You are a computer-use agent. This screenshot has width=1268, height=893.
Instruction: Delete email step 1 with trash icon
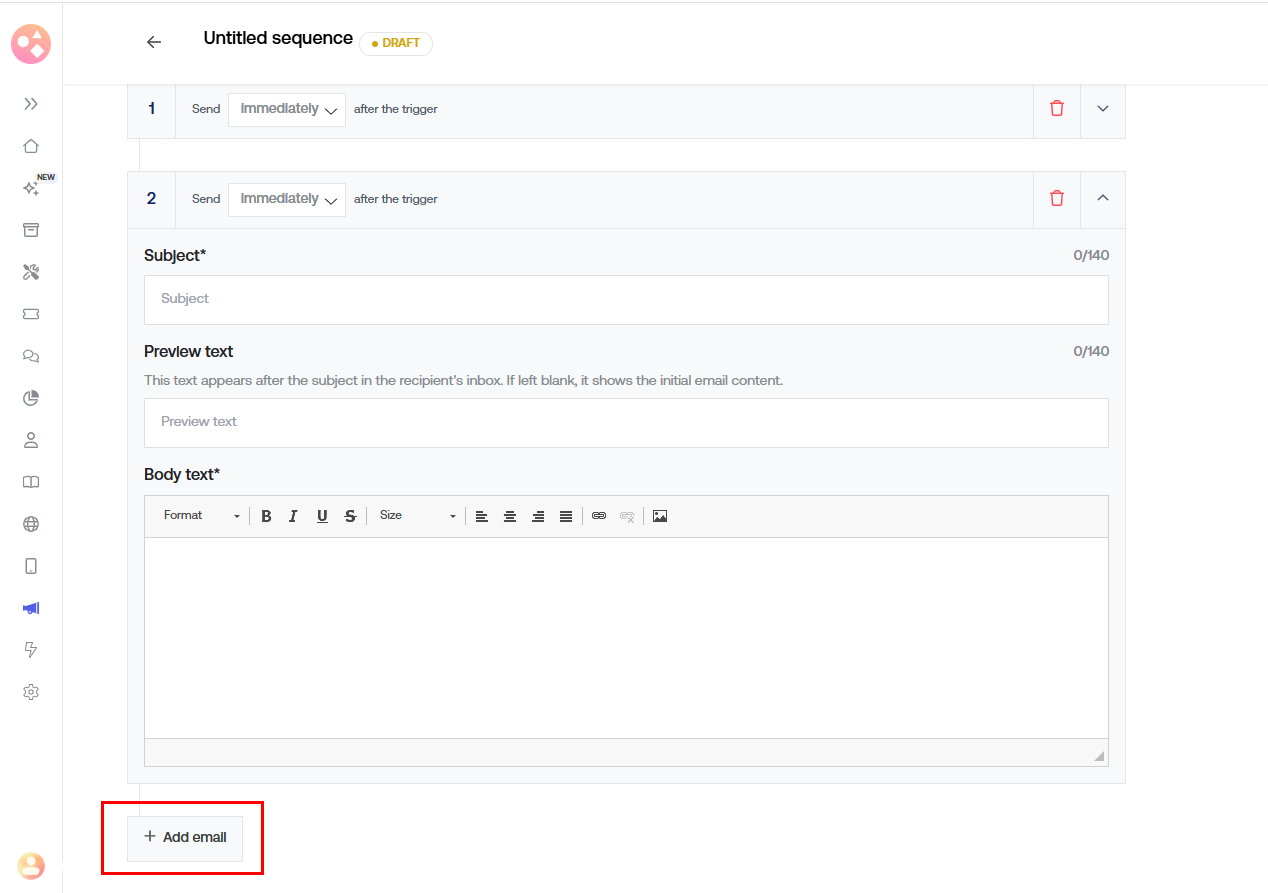(1057, 108)
